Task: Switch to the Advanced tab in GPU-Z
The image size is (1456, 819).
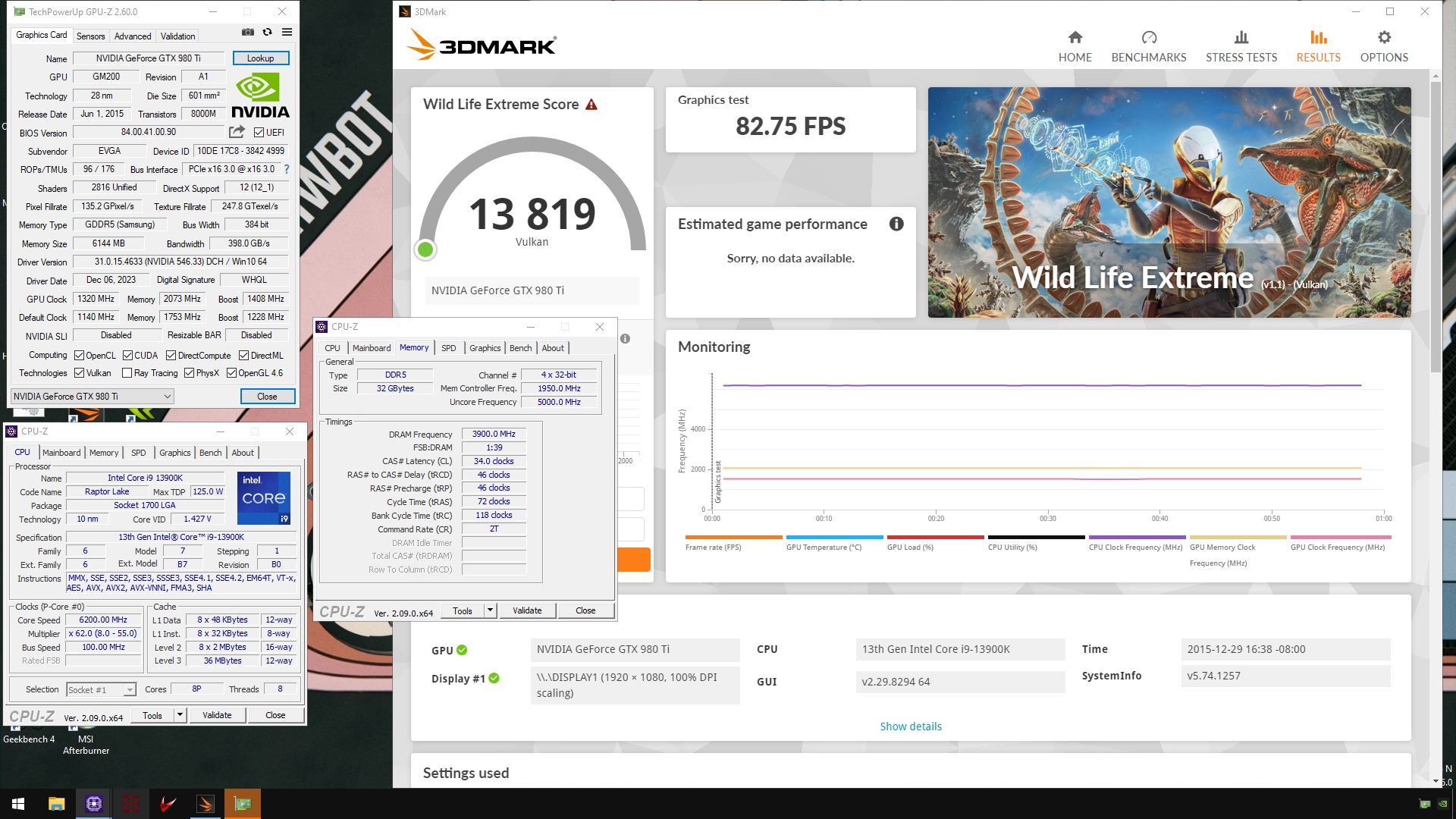Action: coord(133,36)
